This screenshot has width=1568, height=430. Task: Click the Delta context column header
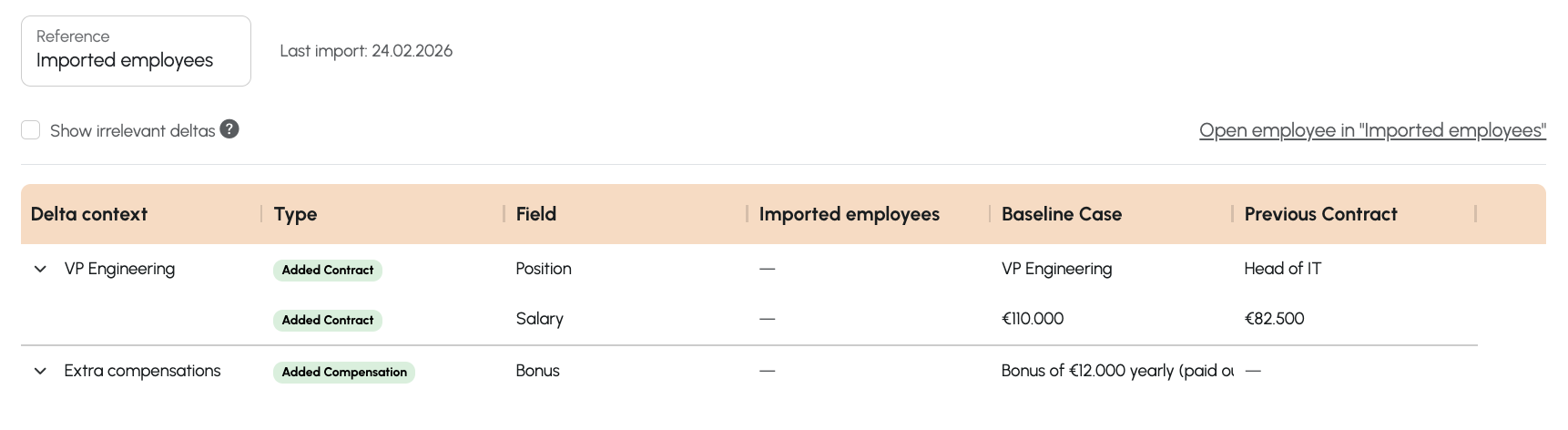tap(89, 214)
